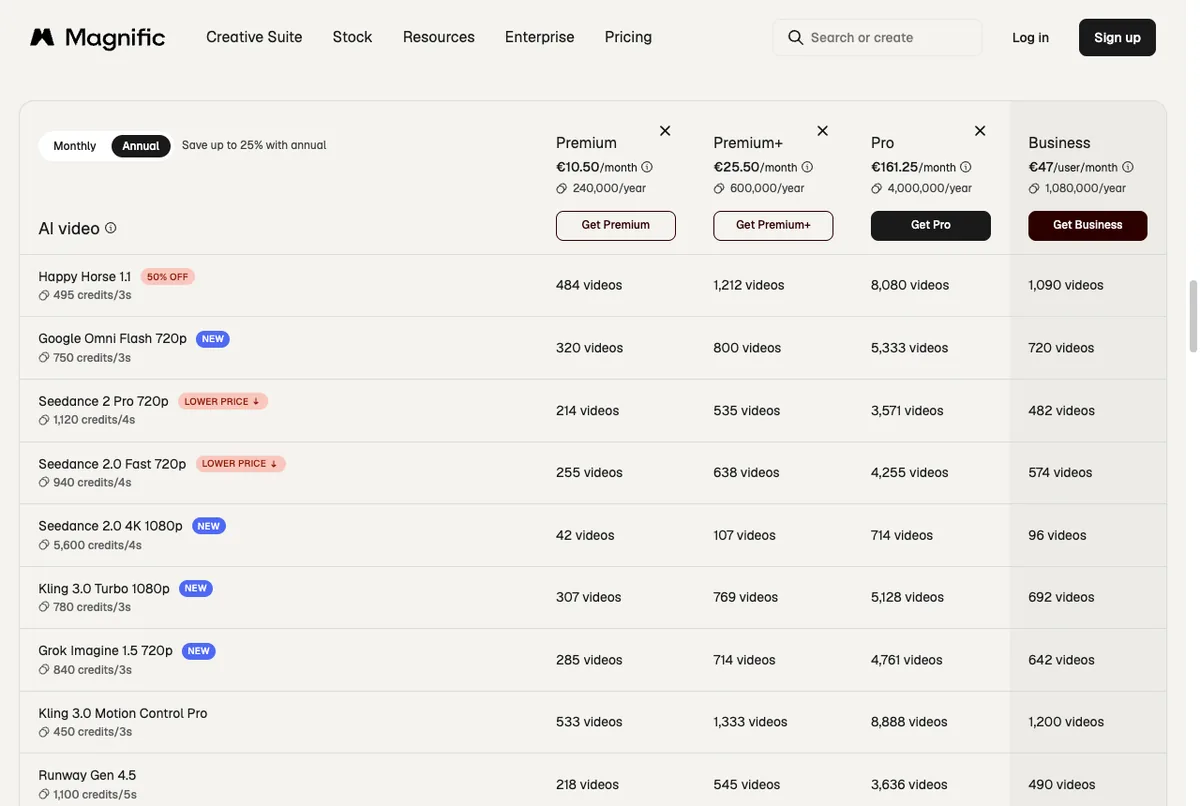1200x806 pixels.
Task: Focus the Search or create field
Action: tap(877, 38)
